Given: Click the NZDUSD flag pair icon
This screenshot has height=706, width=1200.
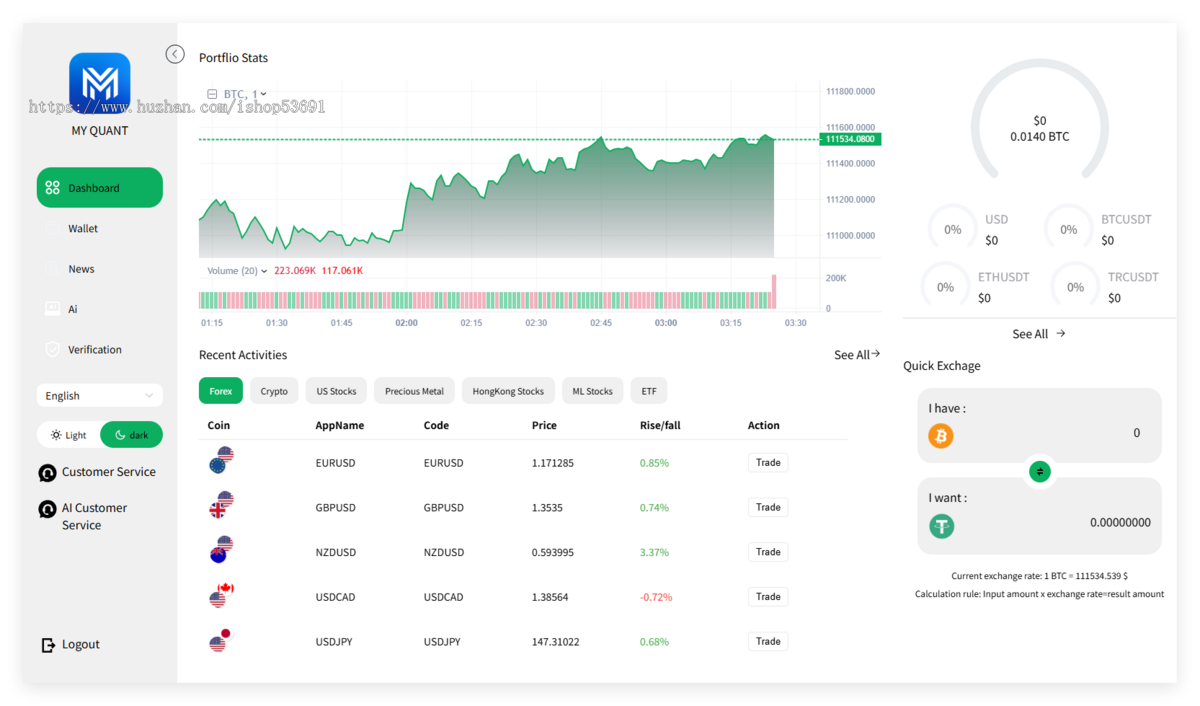Looking at the screenshot, I should pos(221,550).
